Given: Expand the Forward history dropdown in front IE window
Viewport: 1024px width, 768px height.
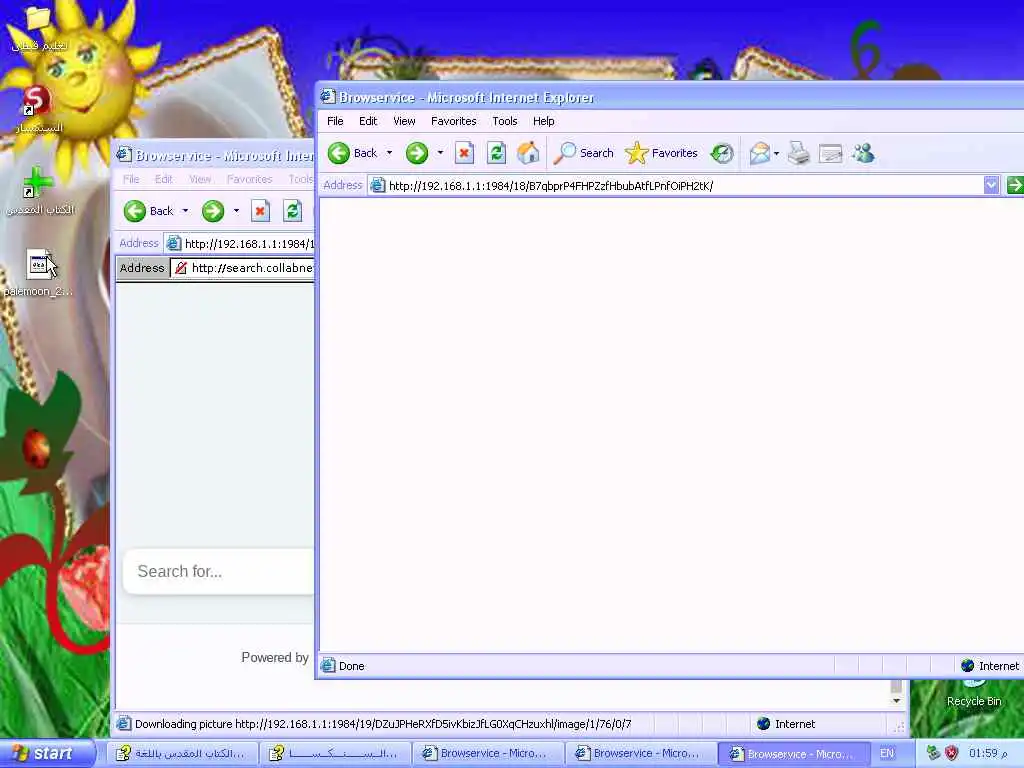Looking at the screenshot, I should tap(440, 153).
